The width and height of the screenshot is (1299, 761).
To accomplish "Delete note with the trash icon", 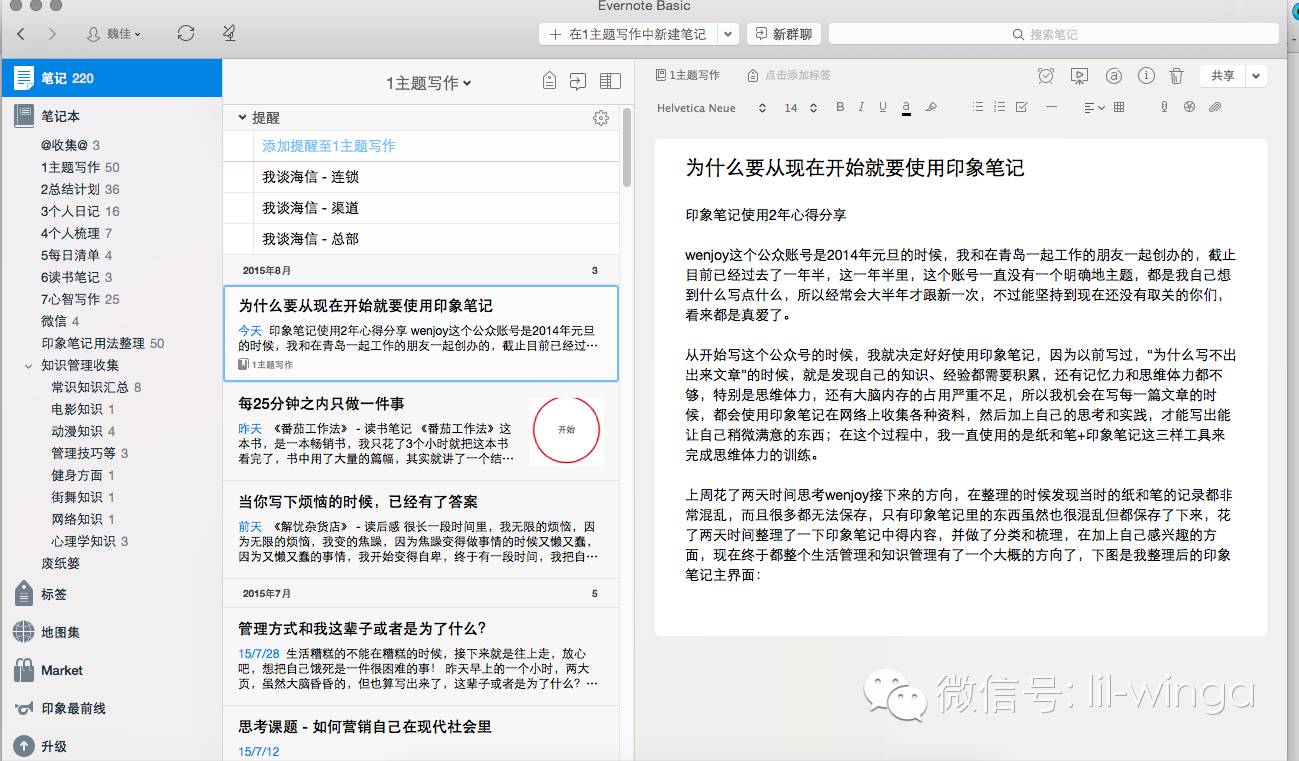I will point(1177,75).
